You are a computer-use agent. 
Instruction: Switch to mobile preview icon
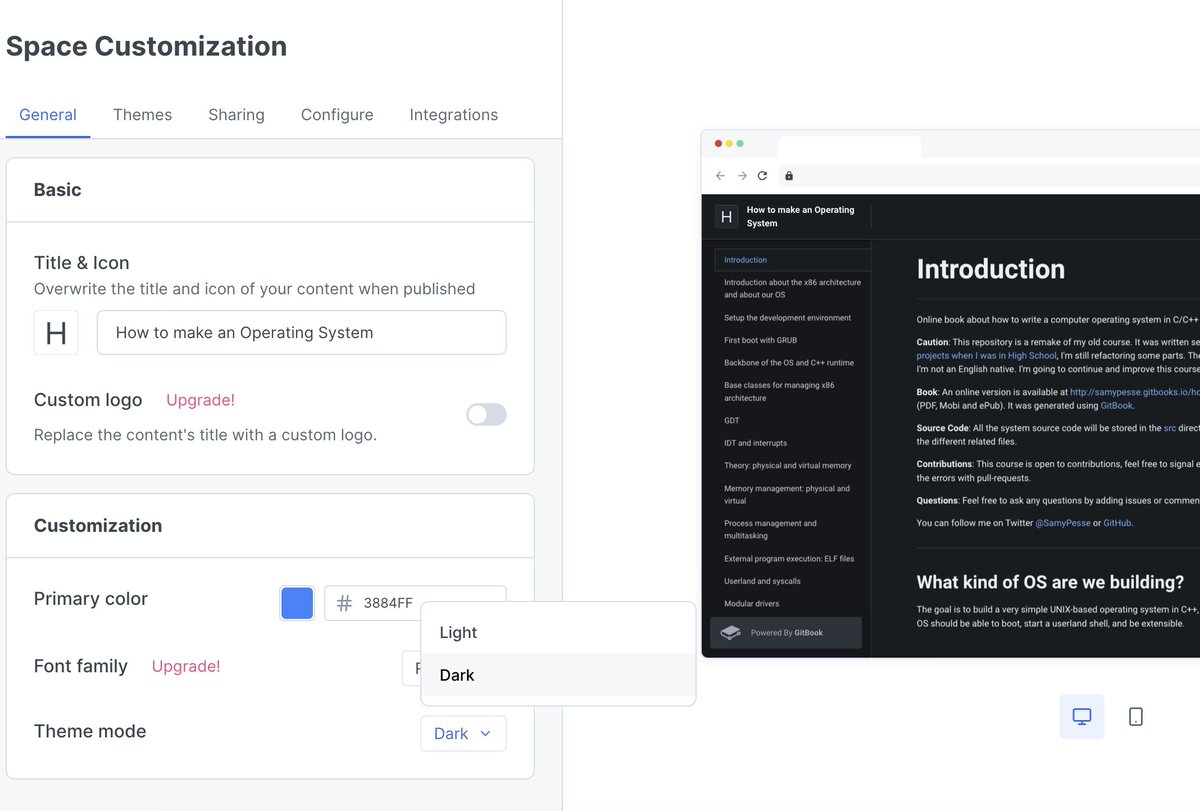1136,716
